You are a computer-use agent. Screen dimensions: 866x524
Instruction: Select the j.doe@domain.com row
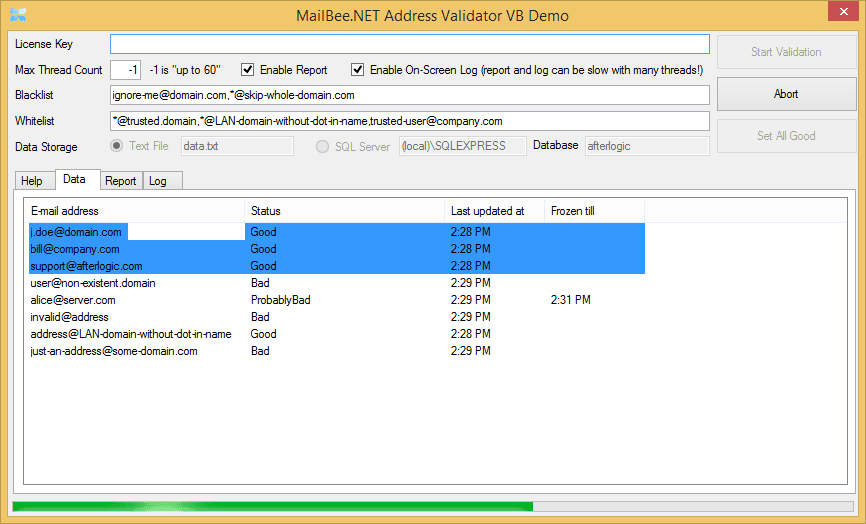click(x=337, y=232)
